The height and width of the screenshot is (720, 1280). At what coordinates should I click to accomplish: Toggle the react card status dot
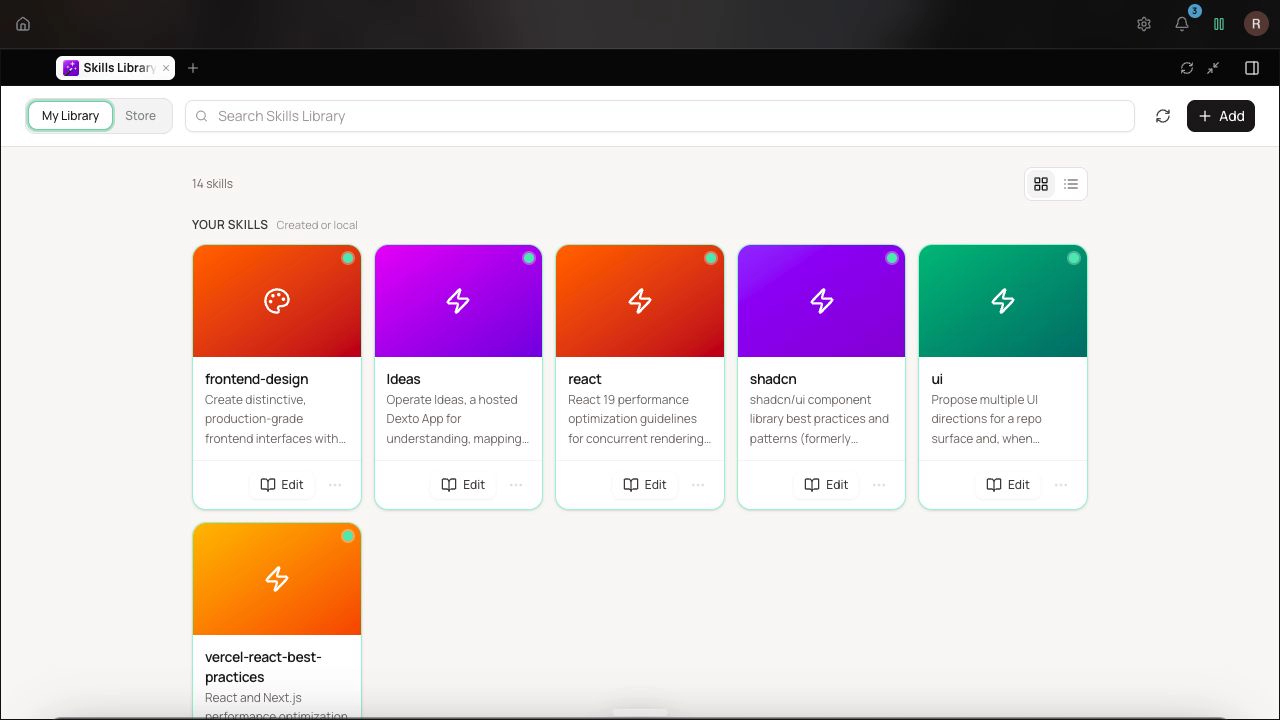711,258
